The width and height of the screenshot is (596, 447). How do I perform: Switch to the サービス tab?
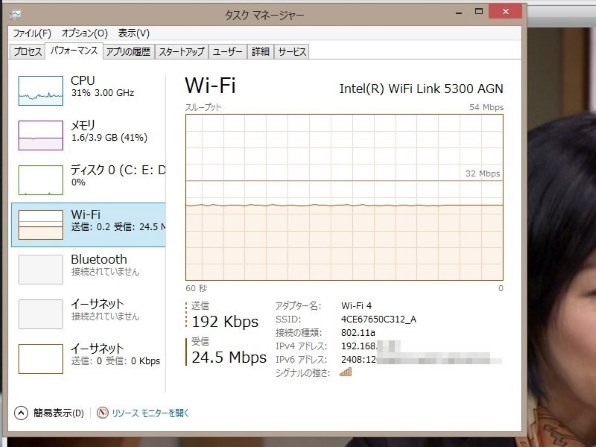pyautogui.click(x=292, y=52)
